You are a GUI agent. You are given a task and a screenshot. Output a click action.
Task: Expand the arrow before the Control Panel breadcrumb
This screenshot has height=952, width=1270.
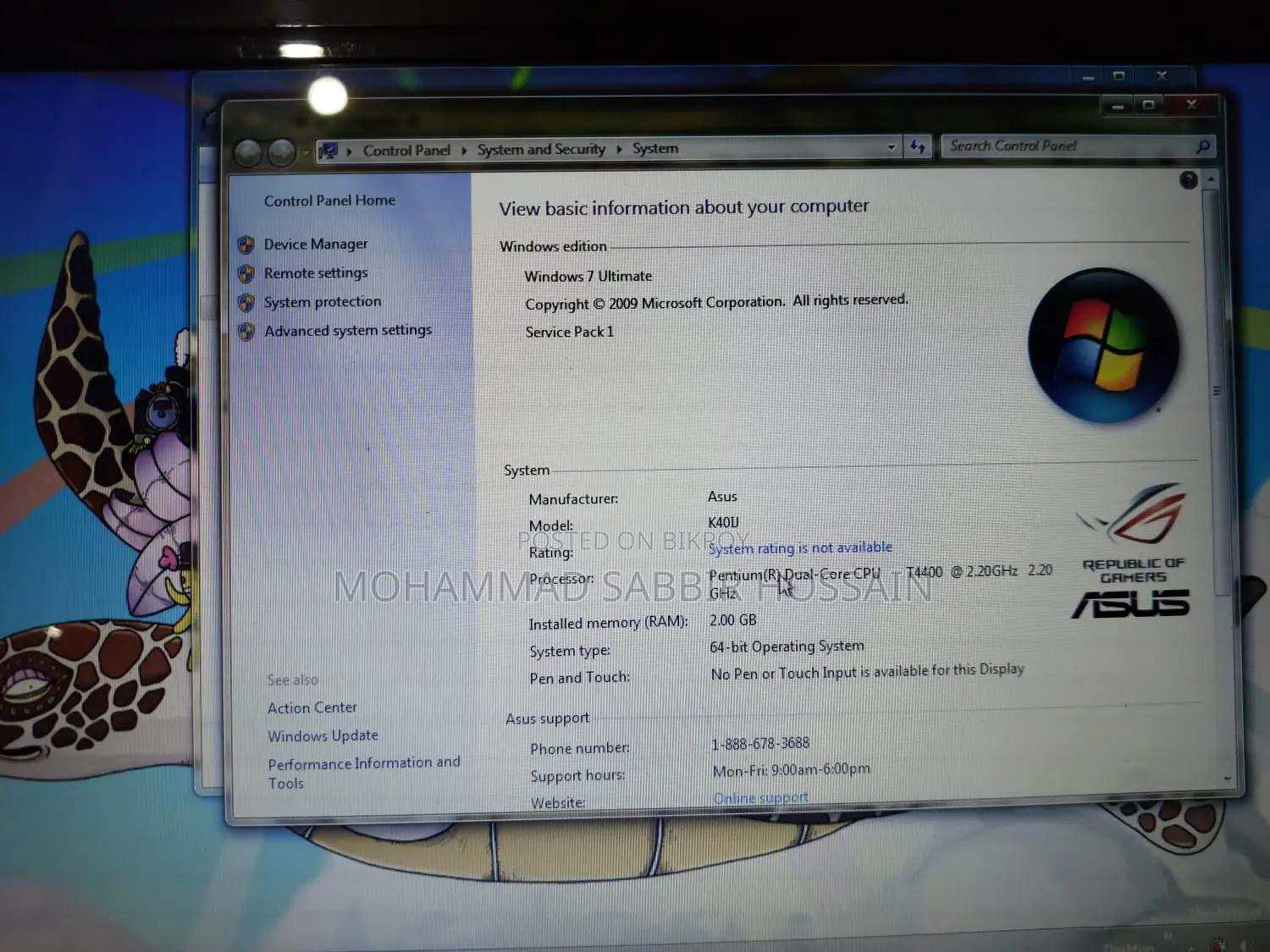(x=349, y=151)
